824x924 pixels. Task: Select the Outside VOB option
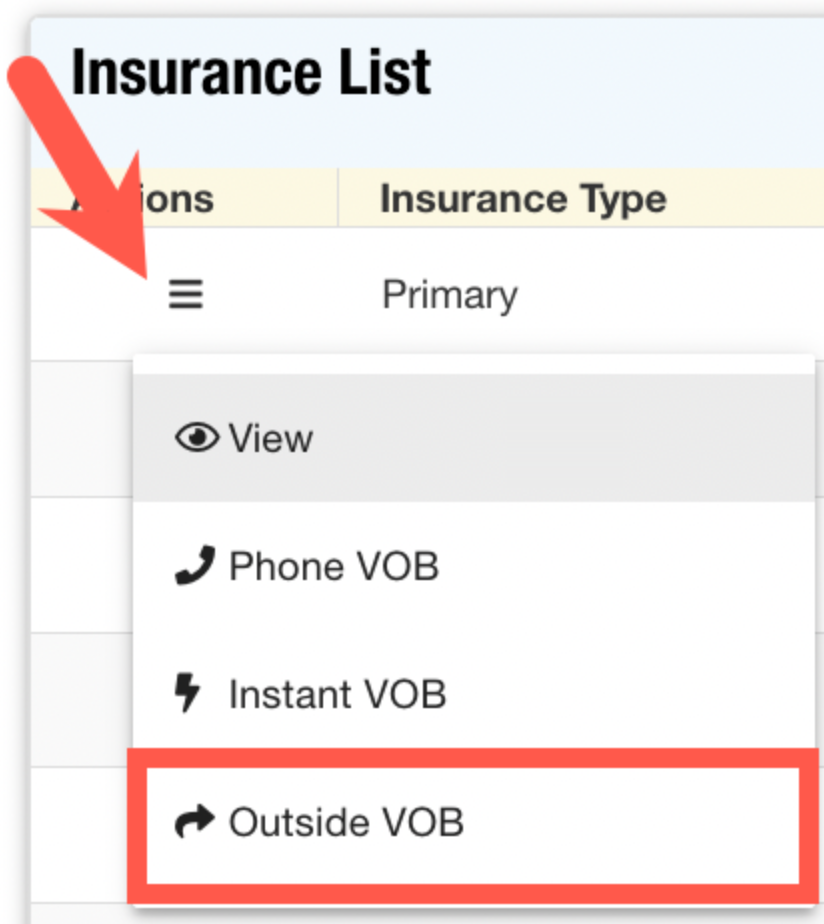[346, 822]
